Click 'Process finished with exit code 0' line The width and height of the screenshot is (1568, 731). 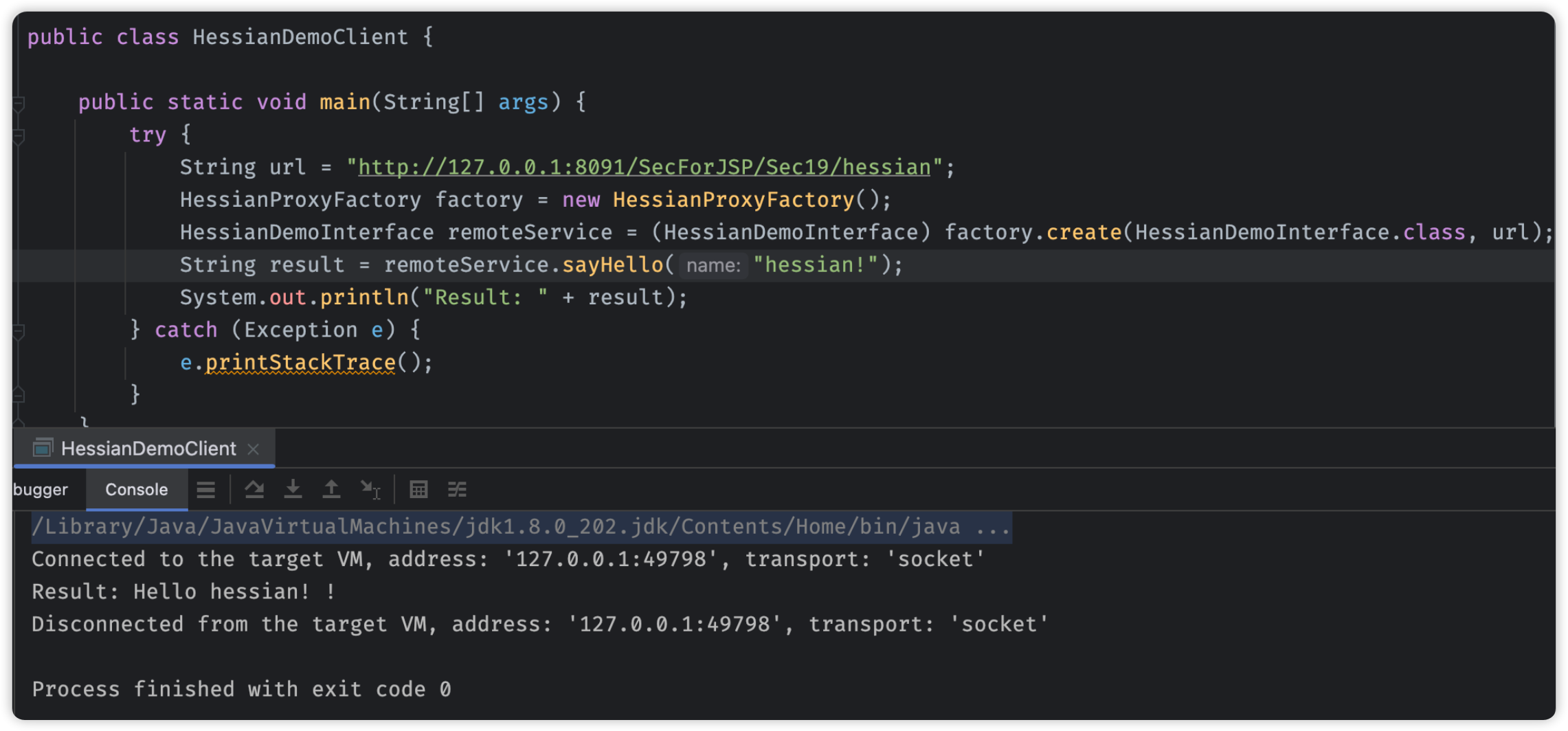pyautogui.click(x=241, y=689)
